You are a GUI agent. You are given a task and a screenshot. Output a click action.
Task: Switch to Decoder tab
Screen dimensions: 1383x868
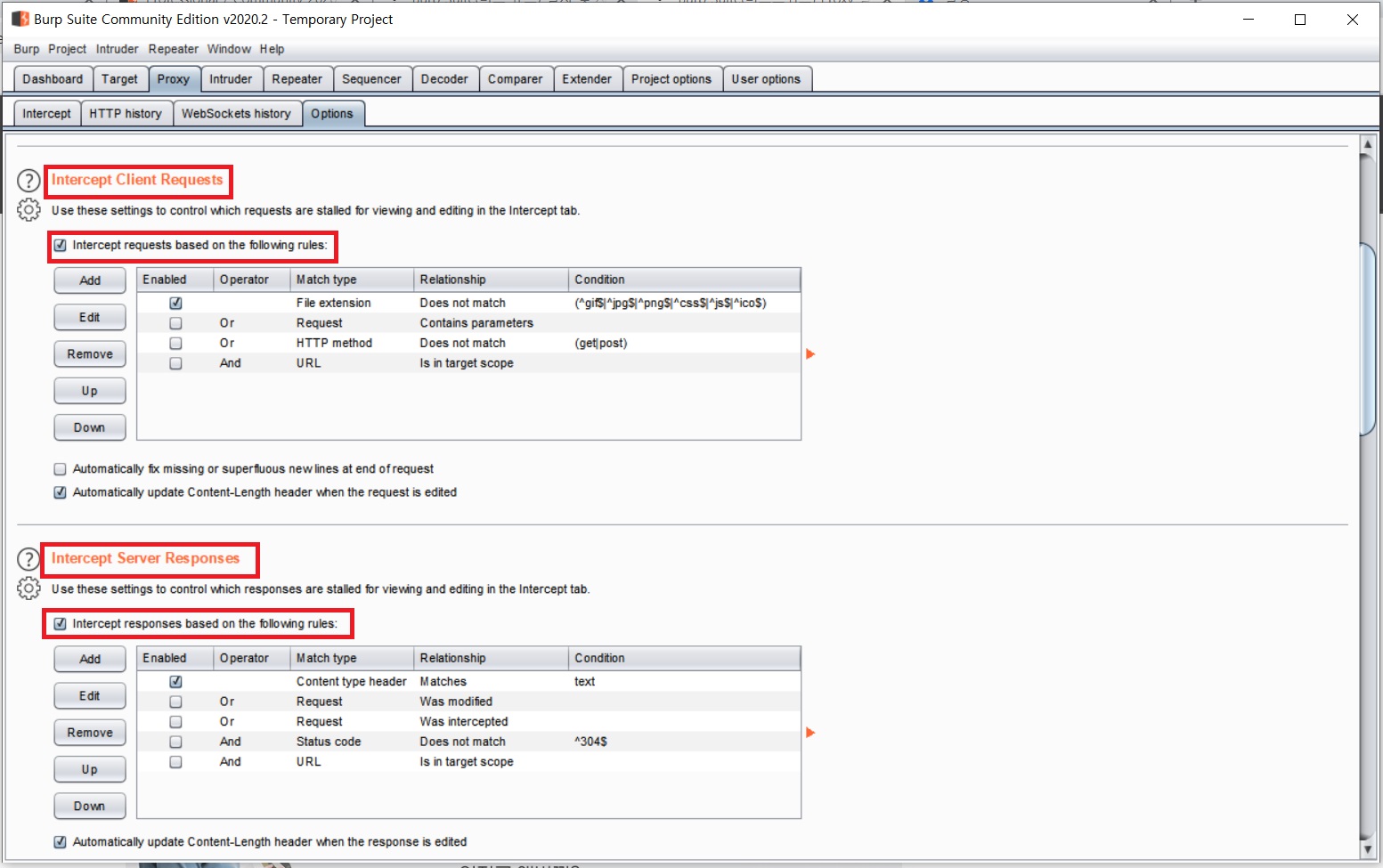pyautogui.click(x=444, y=79)
